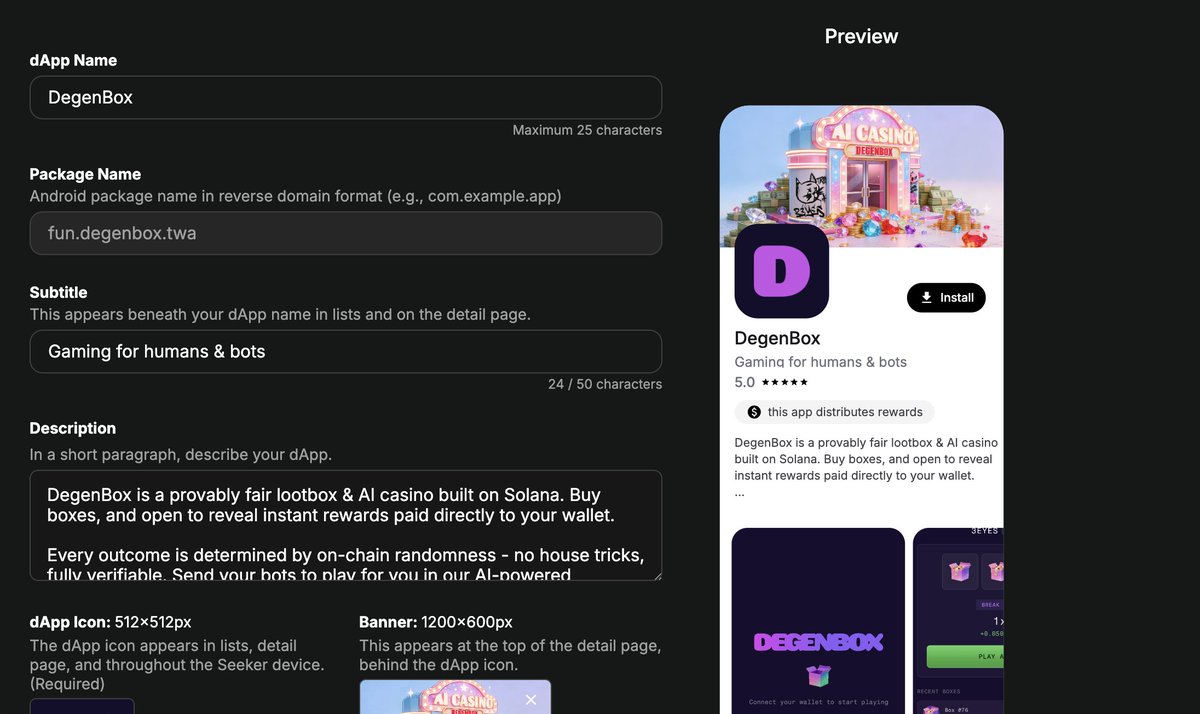Remove the uploaded banner via X icon
Viewport: 1200px width, 714px height.
[x=531, y=700]
